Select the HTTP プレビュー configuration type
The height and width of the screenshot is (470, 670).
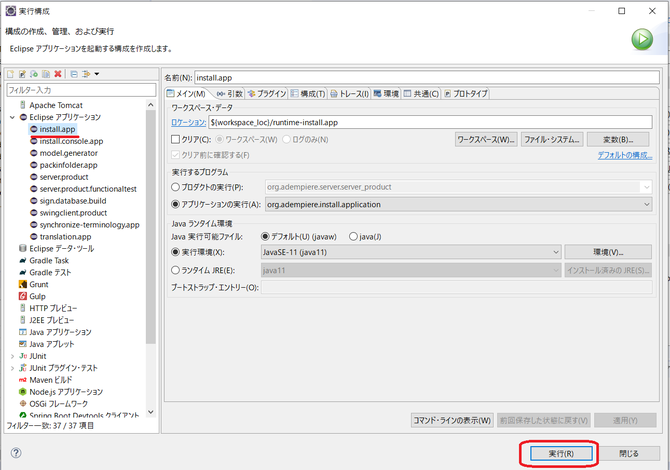point(48,308)
